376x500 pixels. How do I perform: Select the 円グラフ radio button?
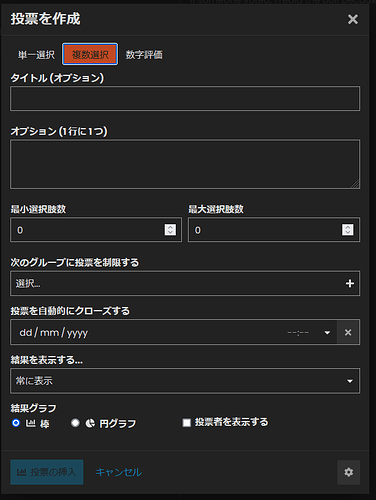[75, 423]
